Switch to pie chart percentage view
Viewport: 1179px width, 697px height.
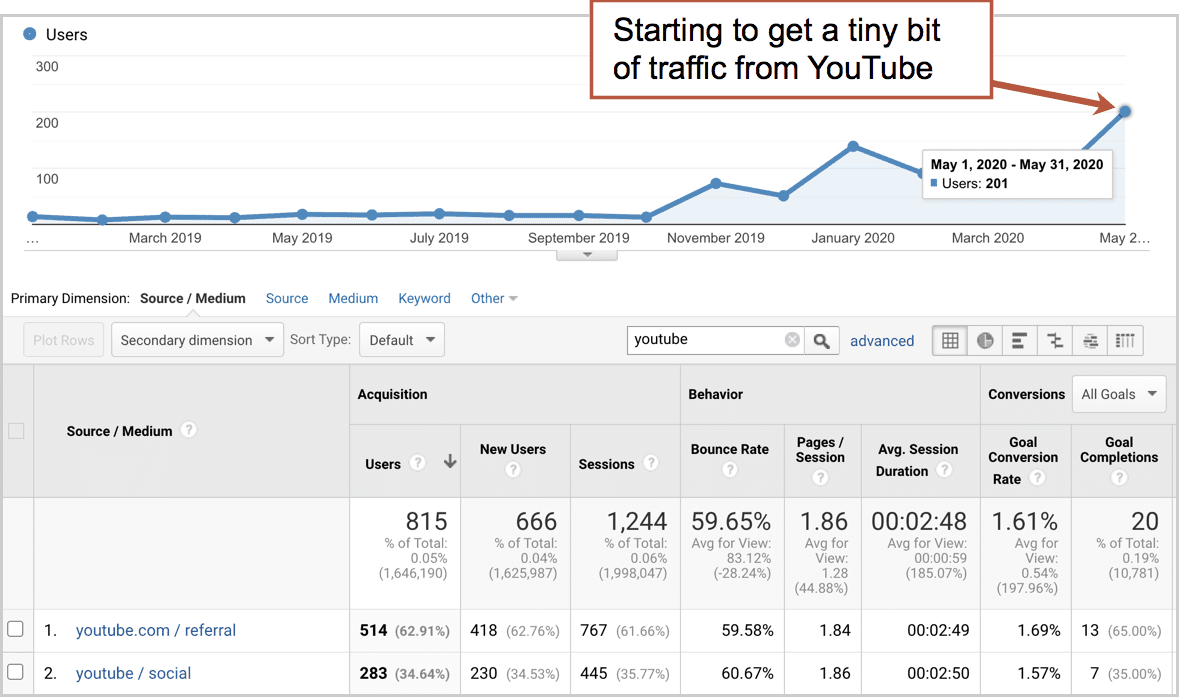pos(985,341)
